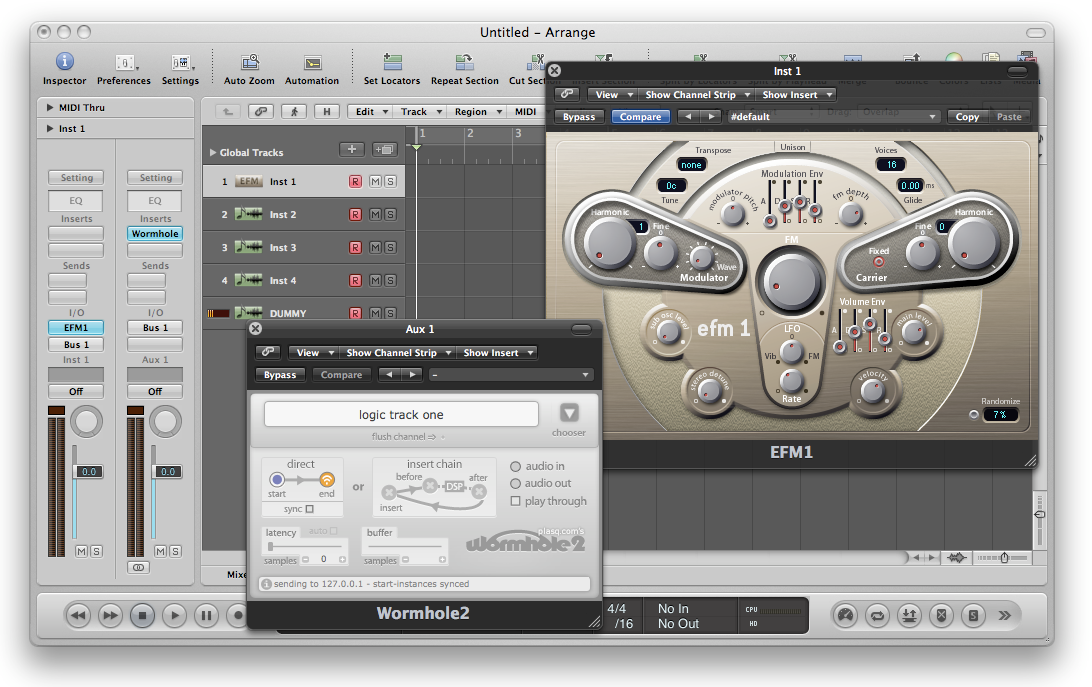Open Show Channel Strip menu in Inst 1
Viewport: 1092px width, 687px height.
pos(697,94)
